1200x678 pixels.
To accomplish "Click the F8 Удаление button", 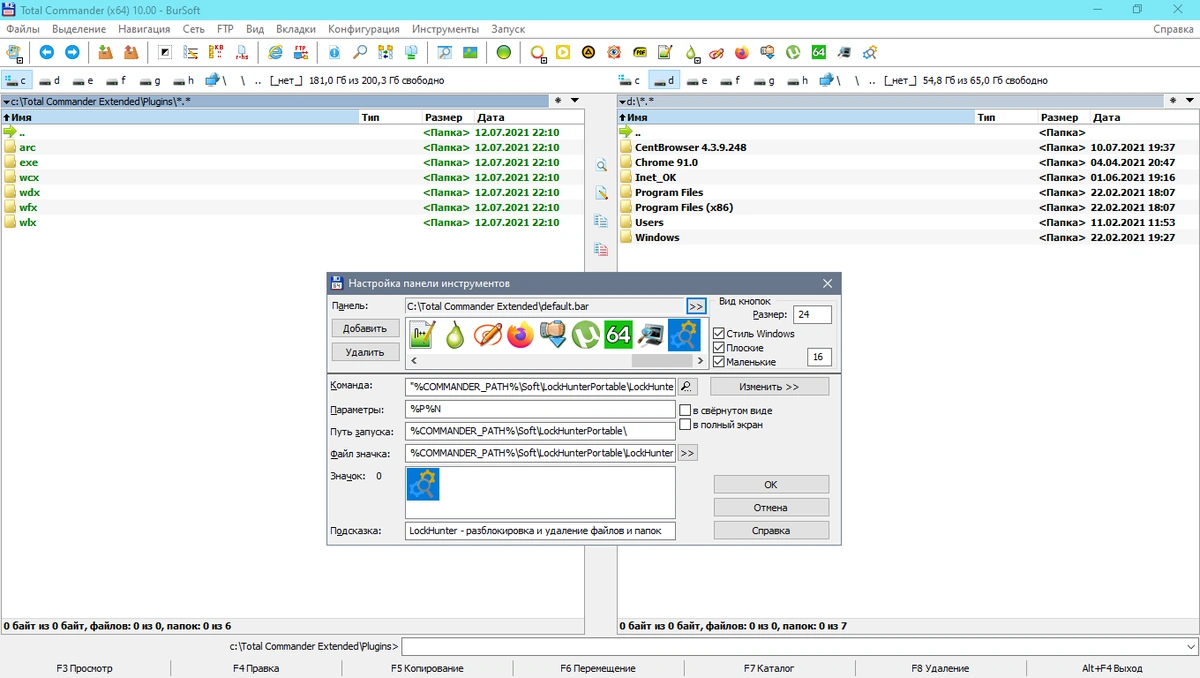I will pyautogui.click(x=940, y=668).
